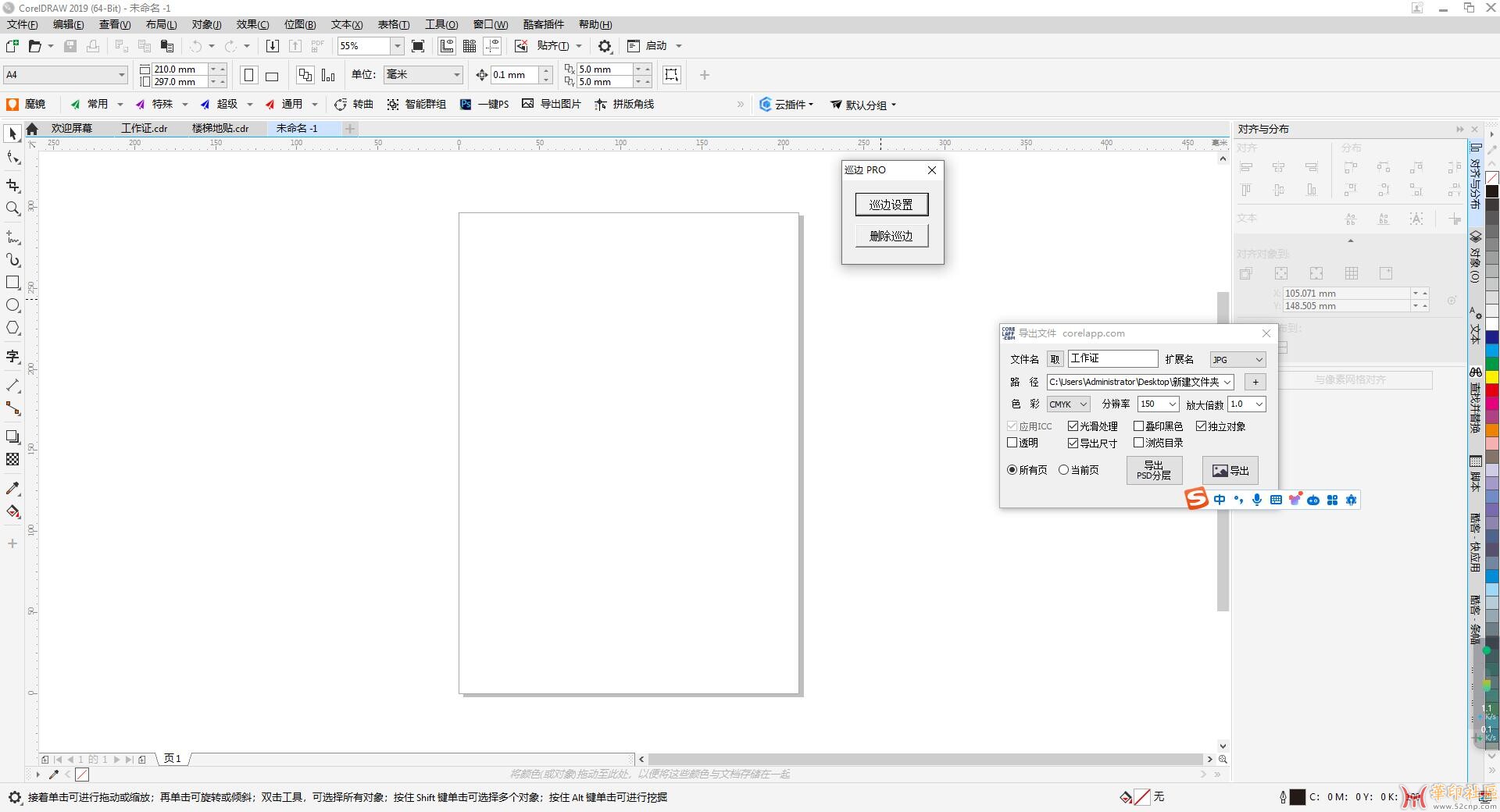Select the Drop Shadow tool
Screen dimensions: 1500x812
point(12,436)
